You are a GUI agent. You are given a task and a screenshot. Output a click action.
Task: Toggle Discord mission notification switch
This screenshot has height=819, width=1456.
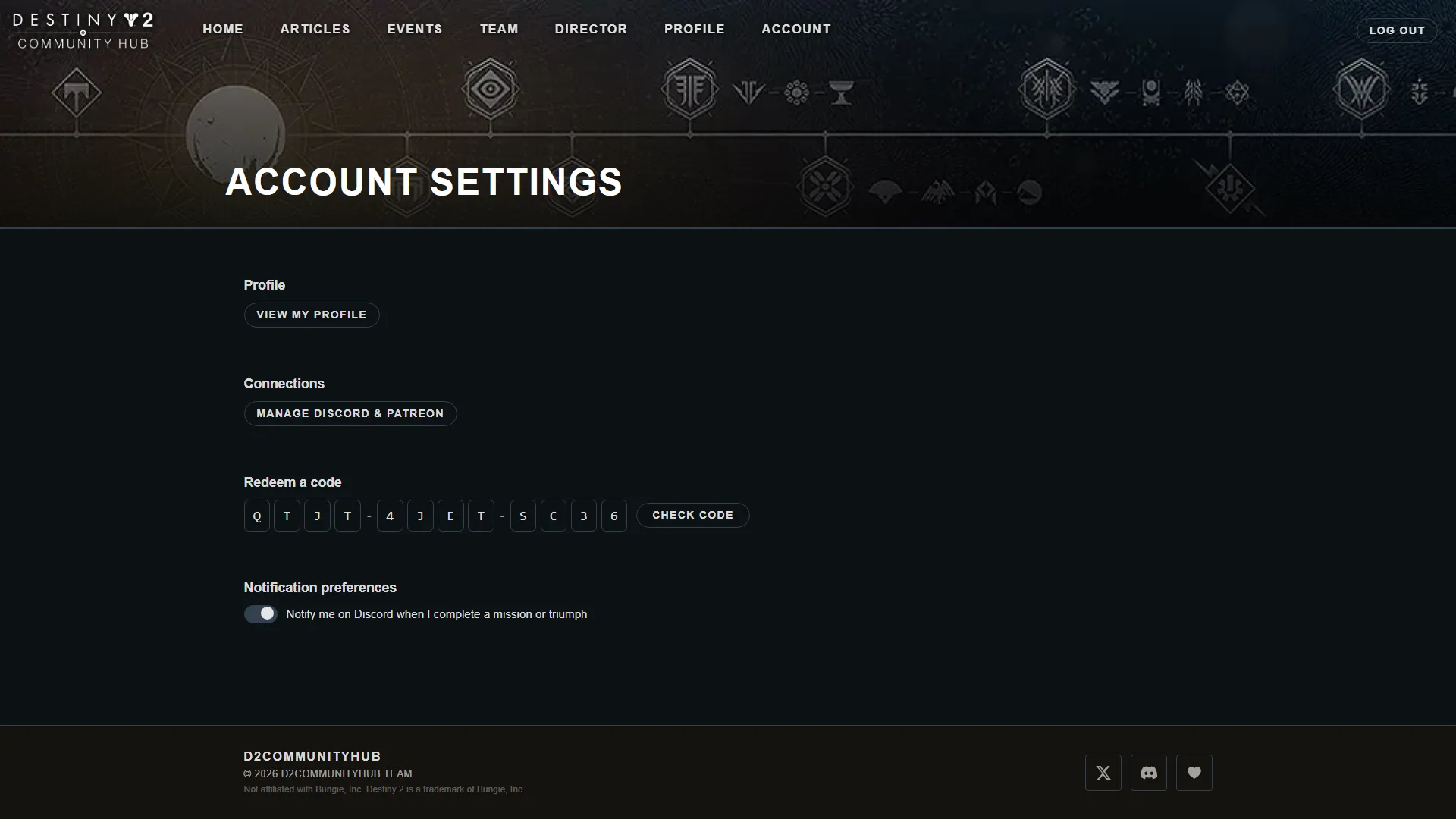point(261,614)
